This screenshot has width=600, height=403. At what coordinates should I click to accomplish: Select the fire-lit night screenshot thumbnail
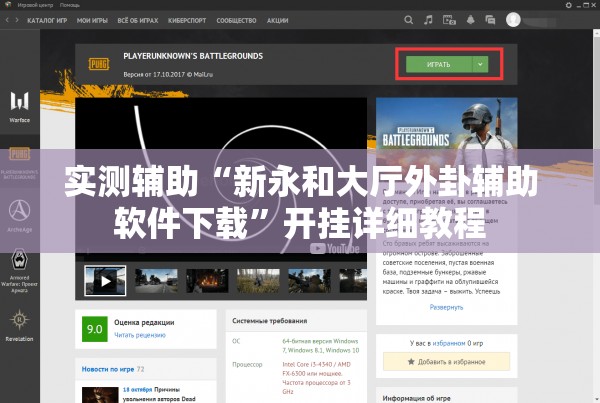click(x=207, y=281)
